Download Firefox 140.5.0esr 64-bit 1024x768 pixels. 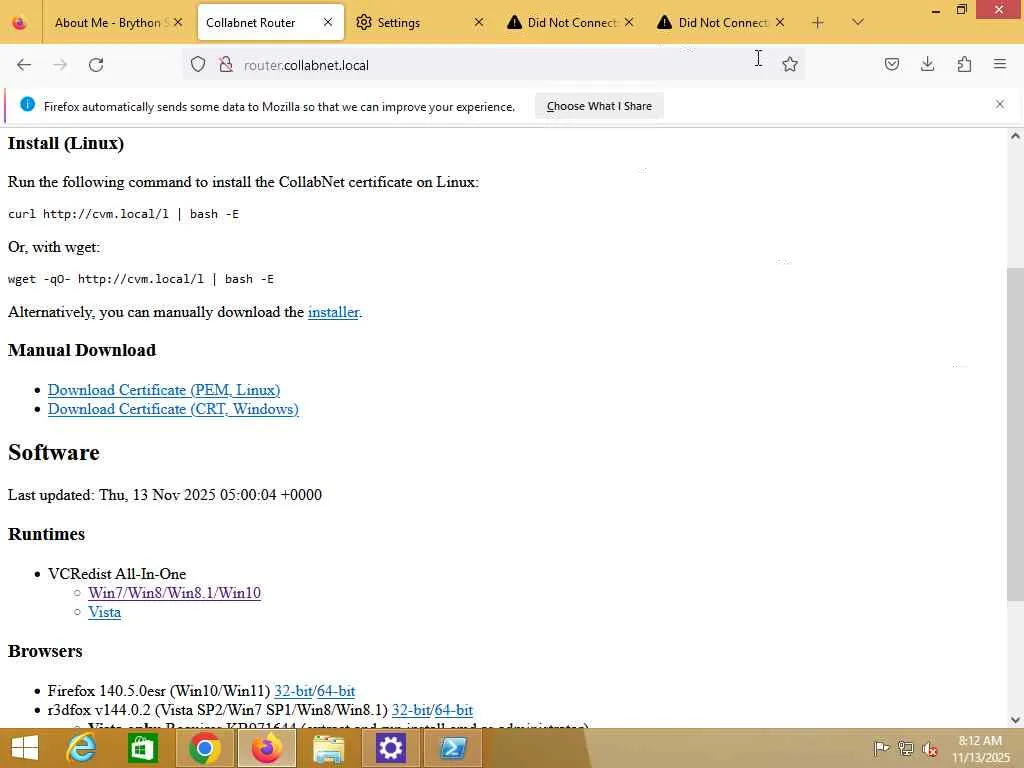coord(336,691)
